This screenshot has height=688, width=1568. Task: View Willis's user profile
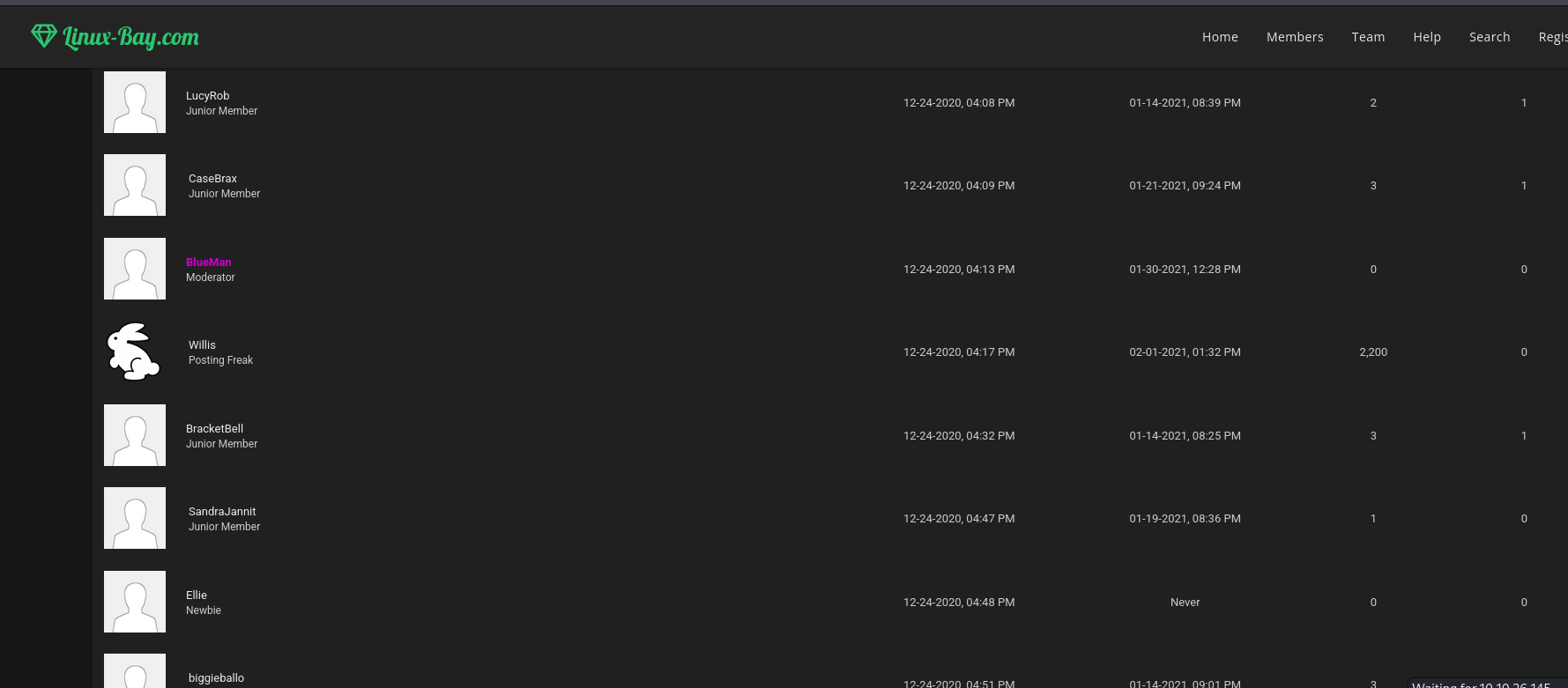202,344
